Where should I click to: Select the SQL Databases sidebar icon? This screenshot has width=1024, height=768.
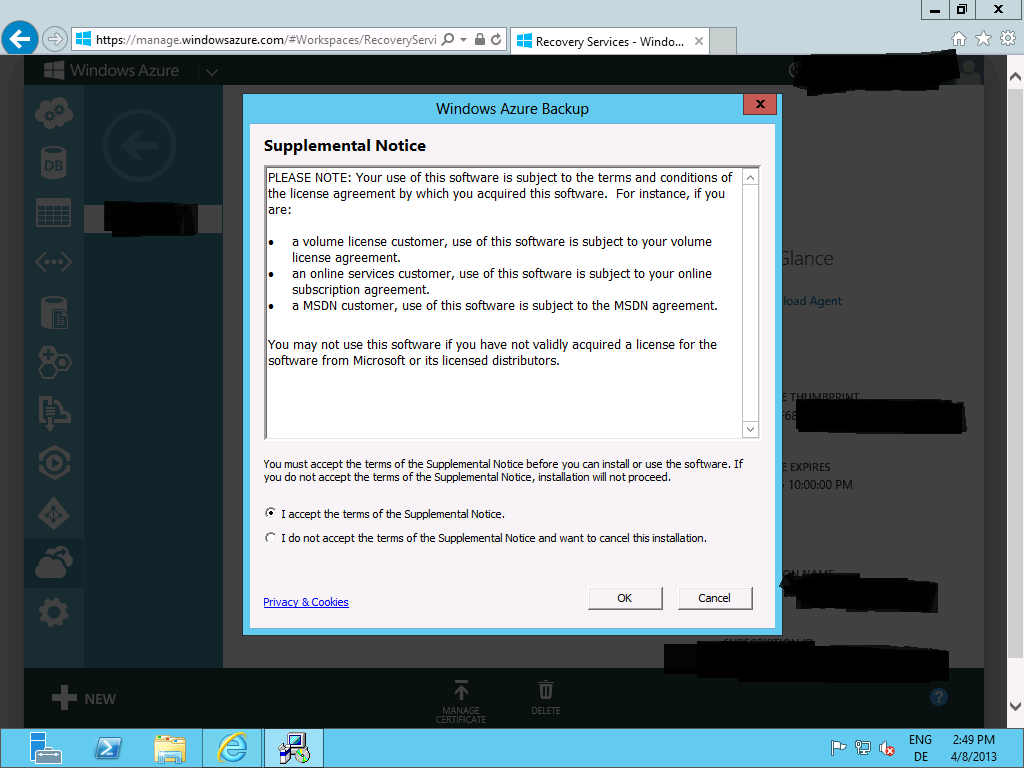pyautogui.click(x=53, y=160)
